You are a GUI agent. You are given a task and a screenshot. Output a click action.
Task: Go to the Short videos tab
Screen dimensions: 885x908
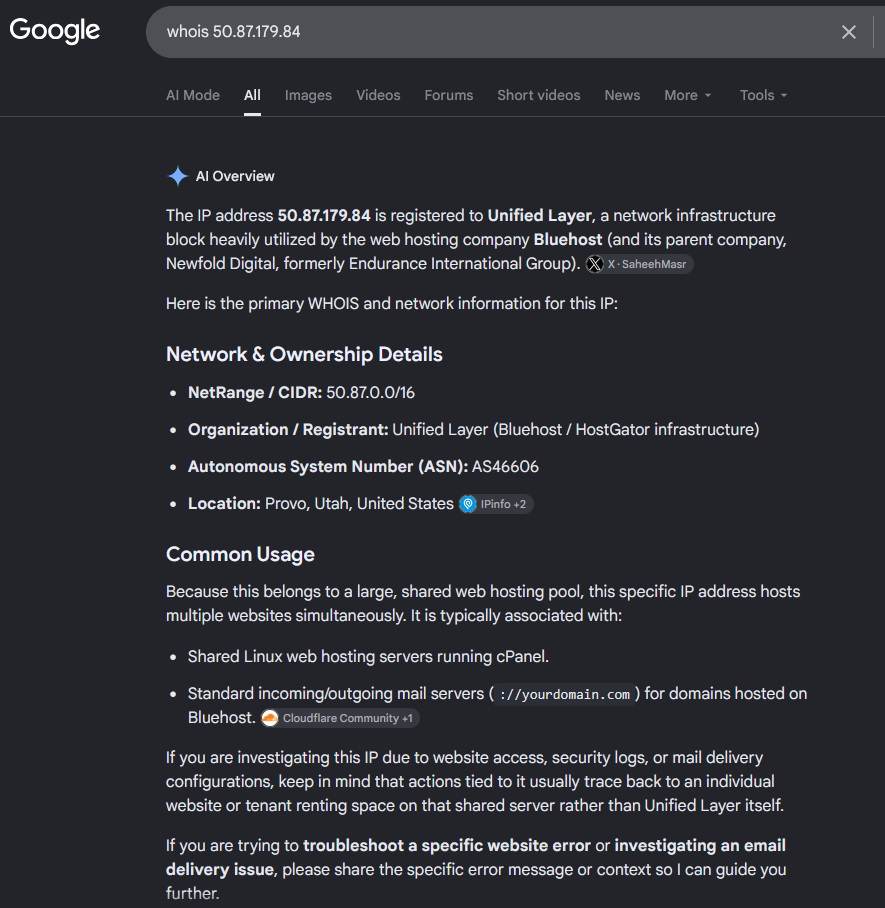[x=539, y=95]
